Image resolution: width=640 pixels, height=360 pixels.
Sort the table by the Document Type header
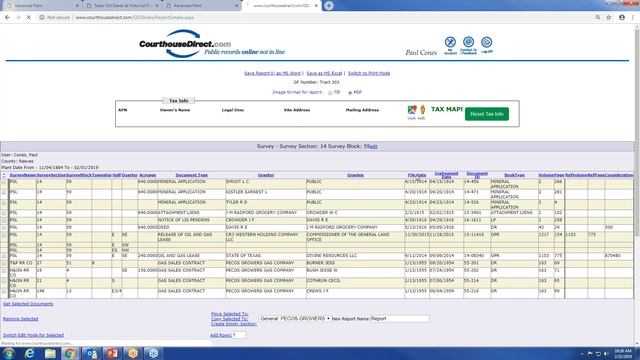click(x=191, y=175)
